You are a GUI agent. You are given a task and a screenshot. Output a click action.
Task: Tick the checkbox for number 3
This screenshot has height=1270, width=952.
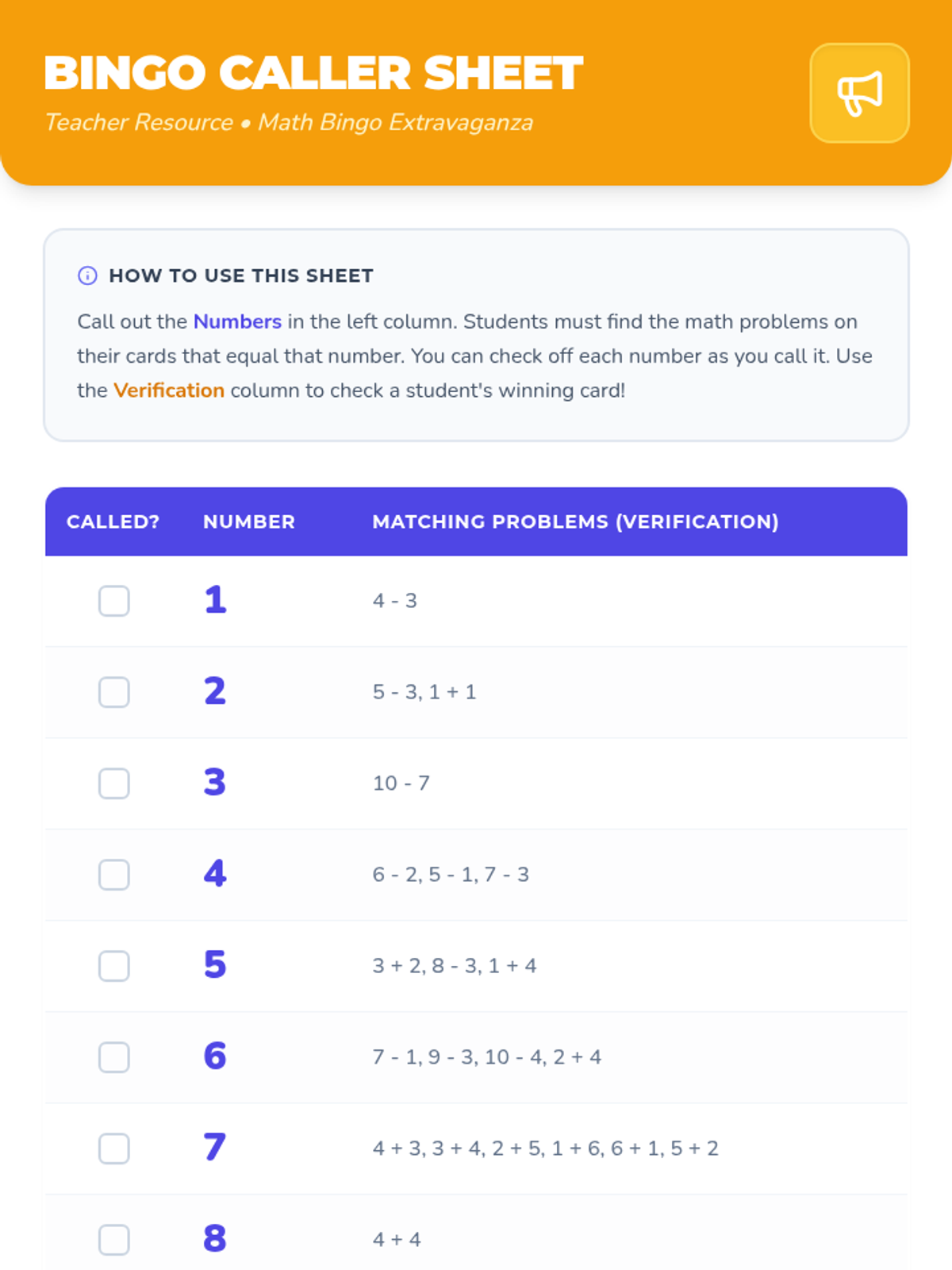[114, 783]
